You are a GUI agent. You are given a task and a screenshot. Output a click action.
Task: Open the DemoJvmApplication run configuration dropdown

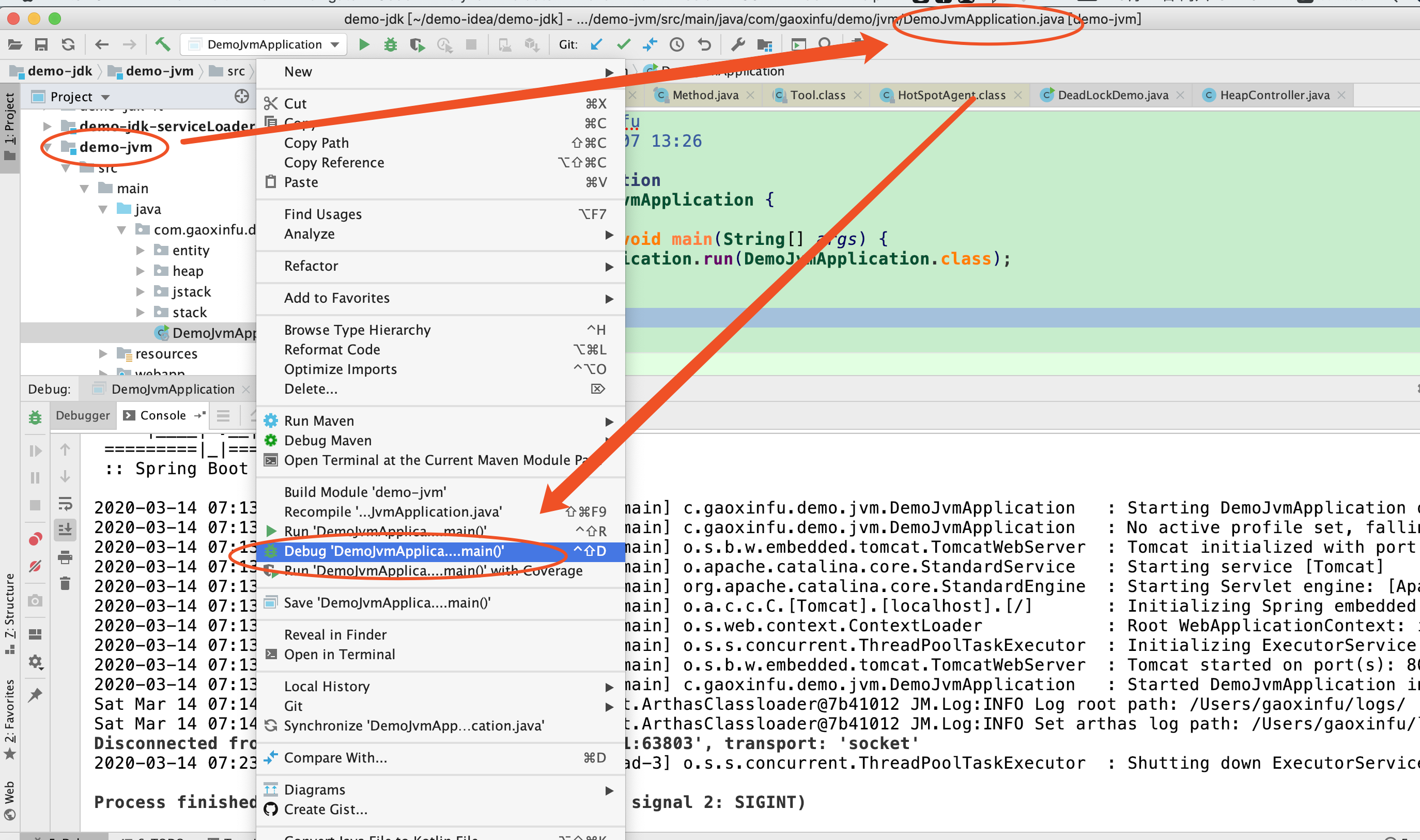[265, 44]
